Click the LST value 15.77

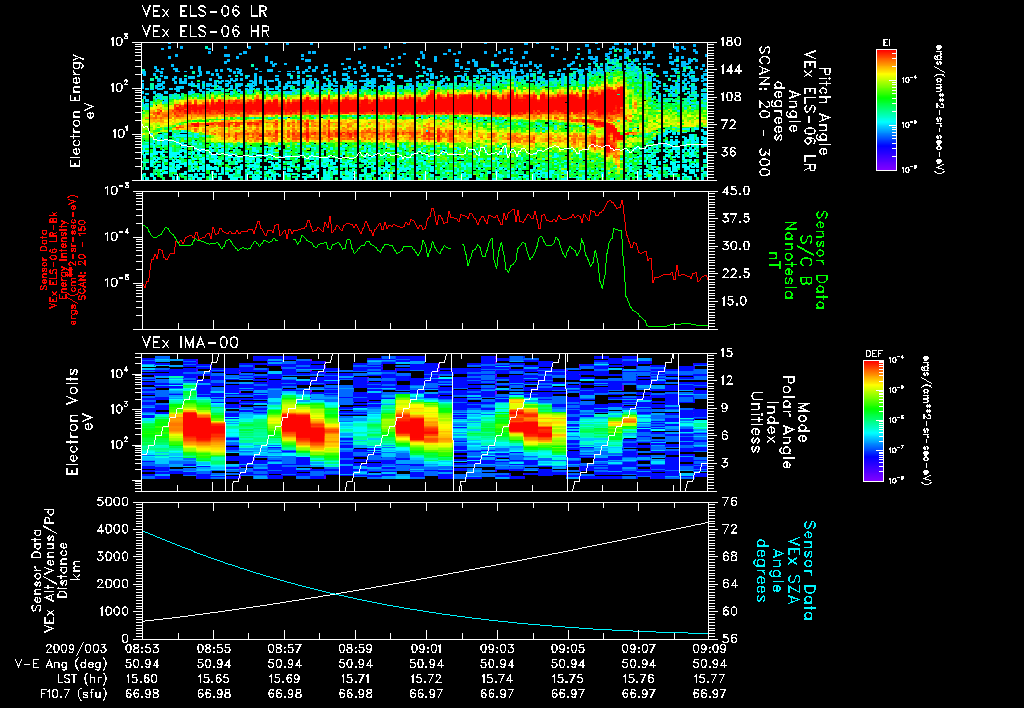(709, 679)
